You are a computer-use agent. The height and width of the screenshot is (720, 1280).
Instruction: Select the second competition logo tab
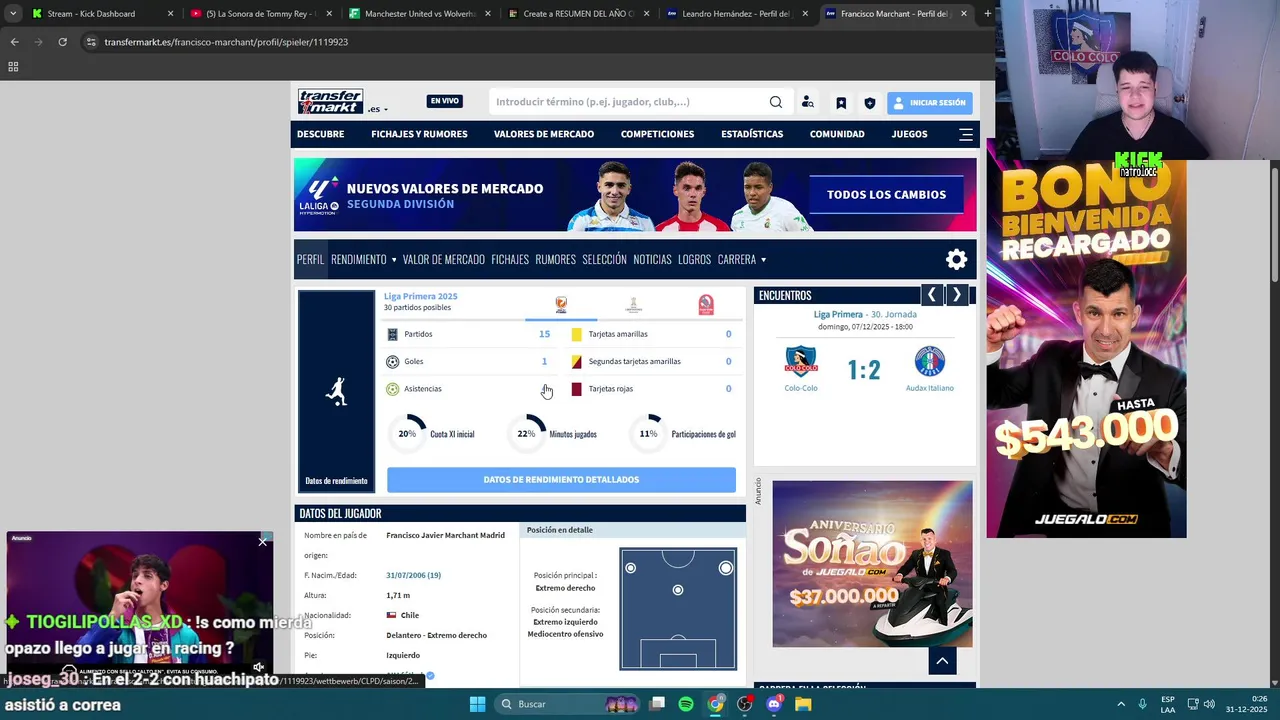pos(633,305)
